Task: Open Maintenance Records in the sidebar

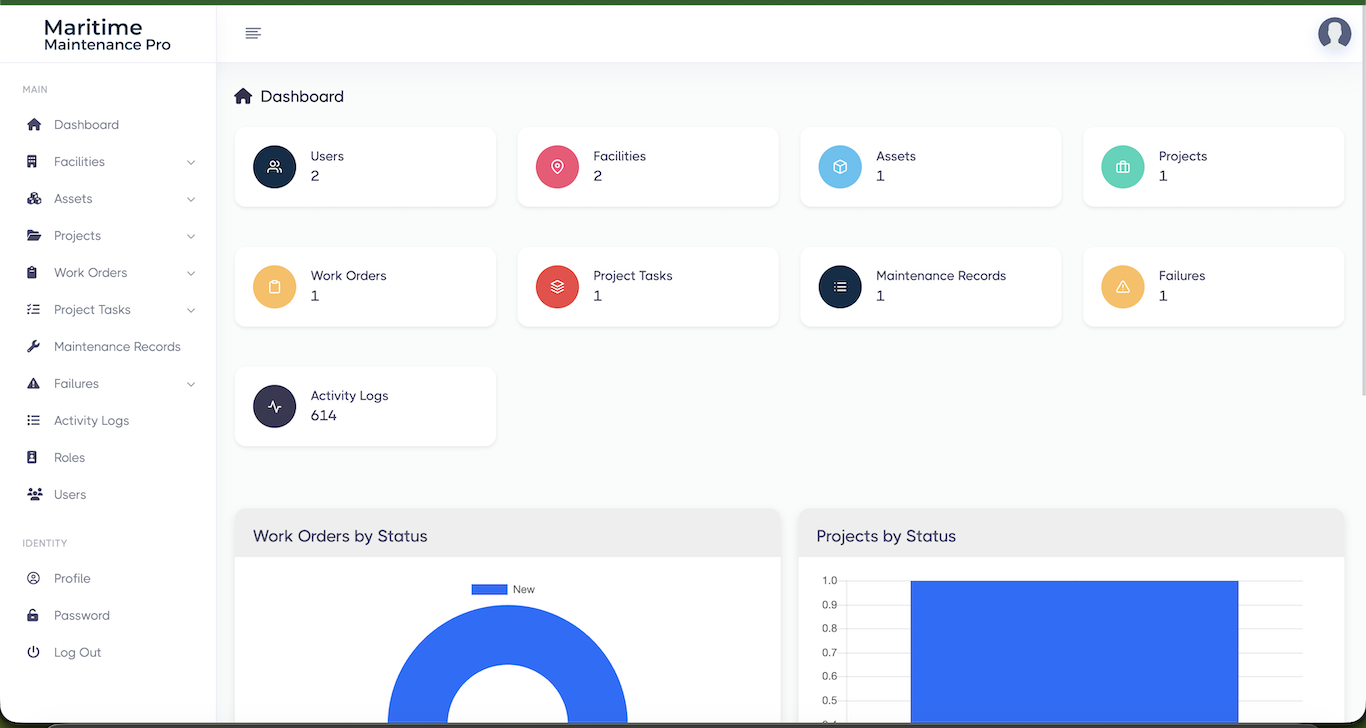Action: pyautogui.click(x=117, y=347)
